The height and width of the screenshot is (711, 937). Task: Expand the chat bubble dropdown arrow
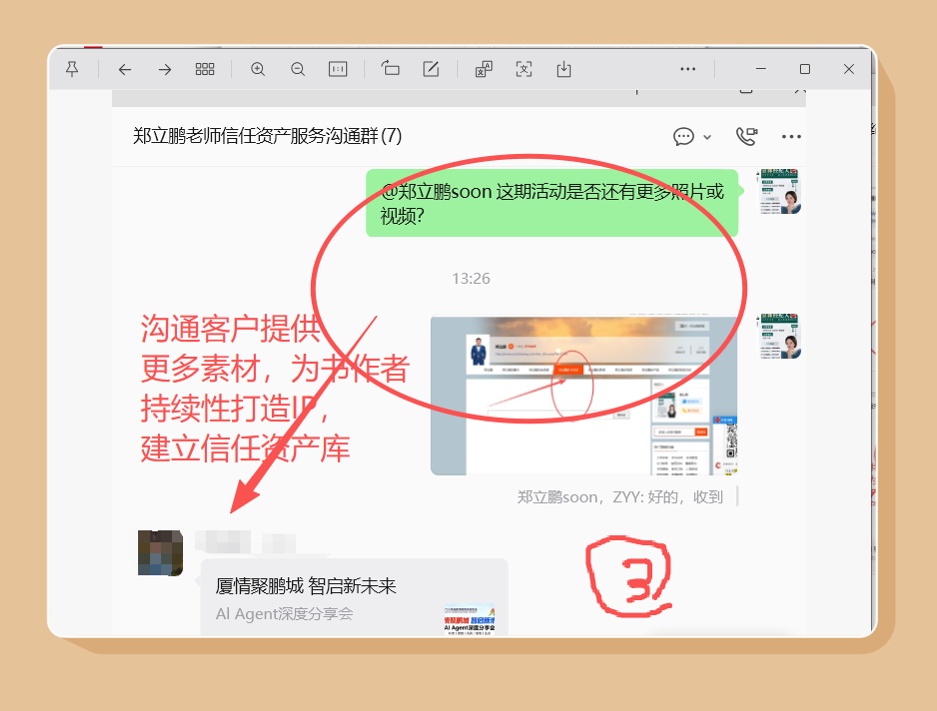pos(707,137)
